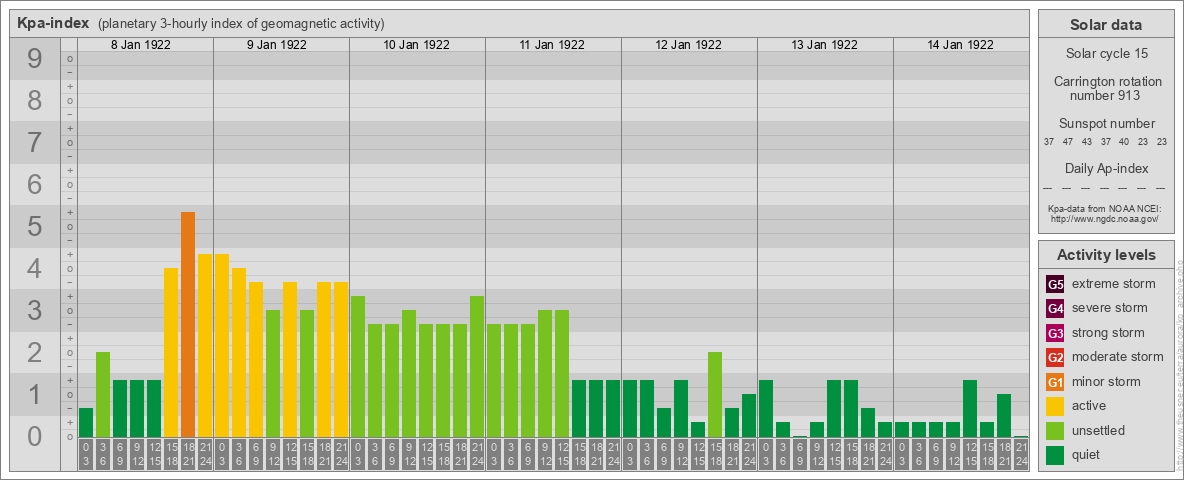Select the 8 Jan 1922 date header
1184x480 pixels.
tap(140, 45)
